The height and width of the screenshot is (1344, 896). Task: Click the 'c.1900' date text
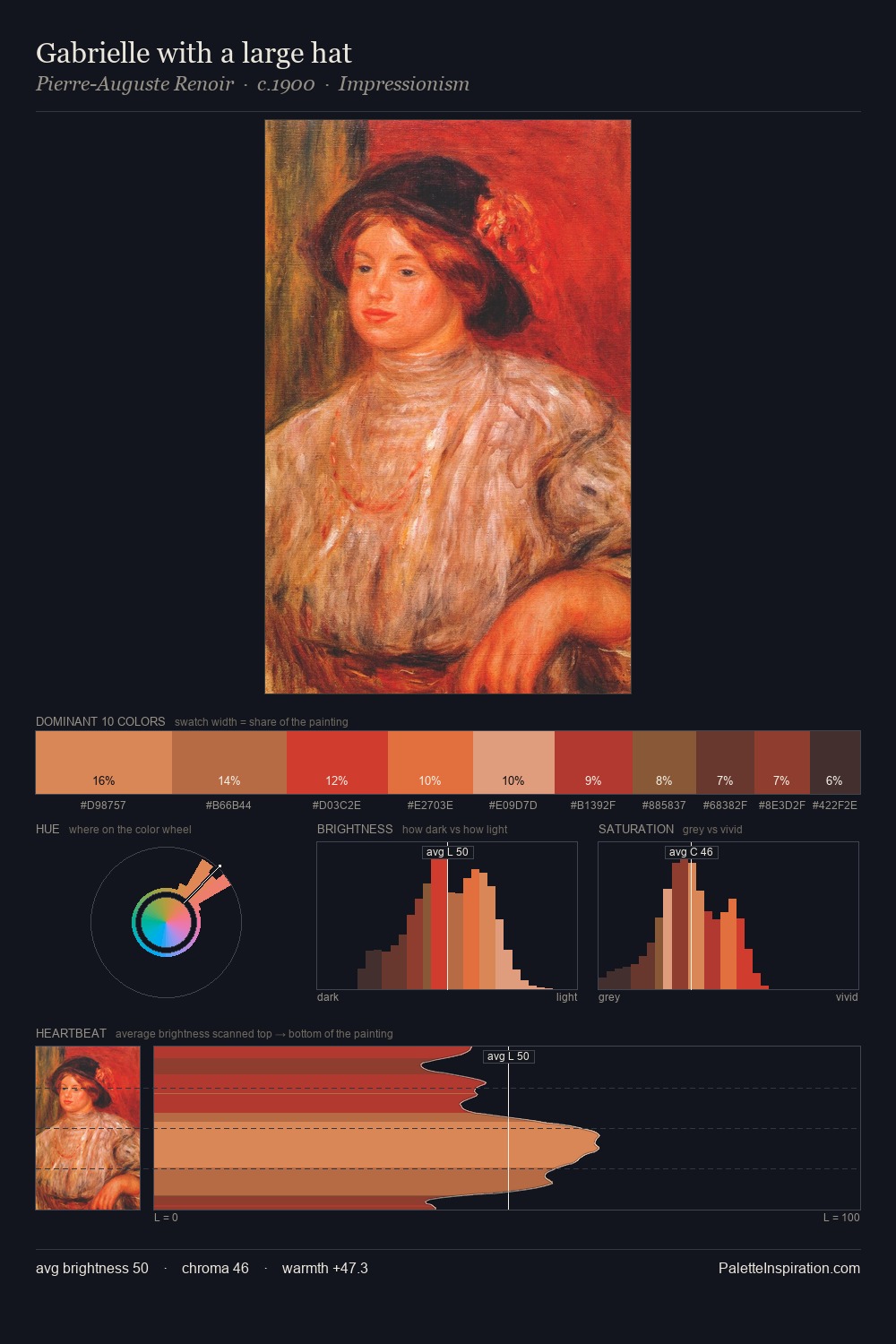[286, 84]
